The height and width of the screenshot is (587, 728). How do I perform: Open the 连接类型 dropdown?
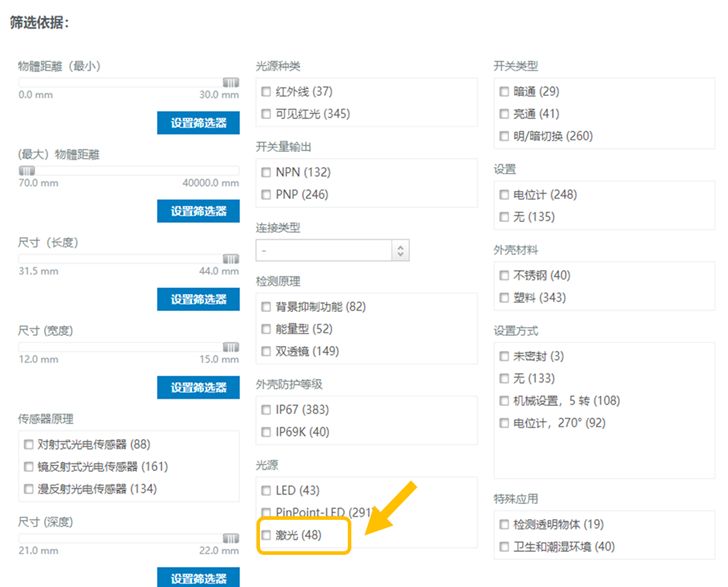pos(332,251)
